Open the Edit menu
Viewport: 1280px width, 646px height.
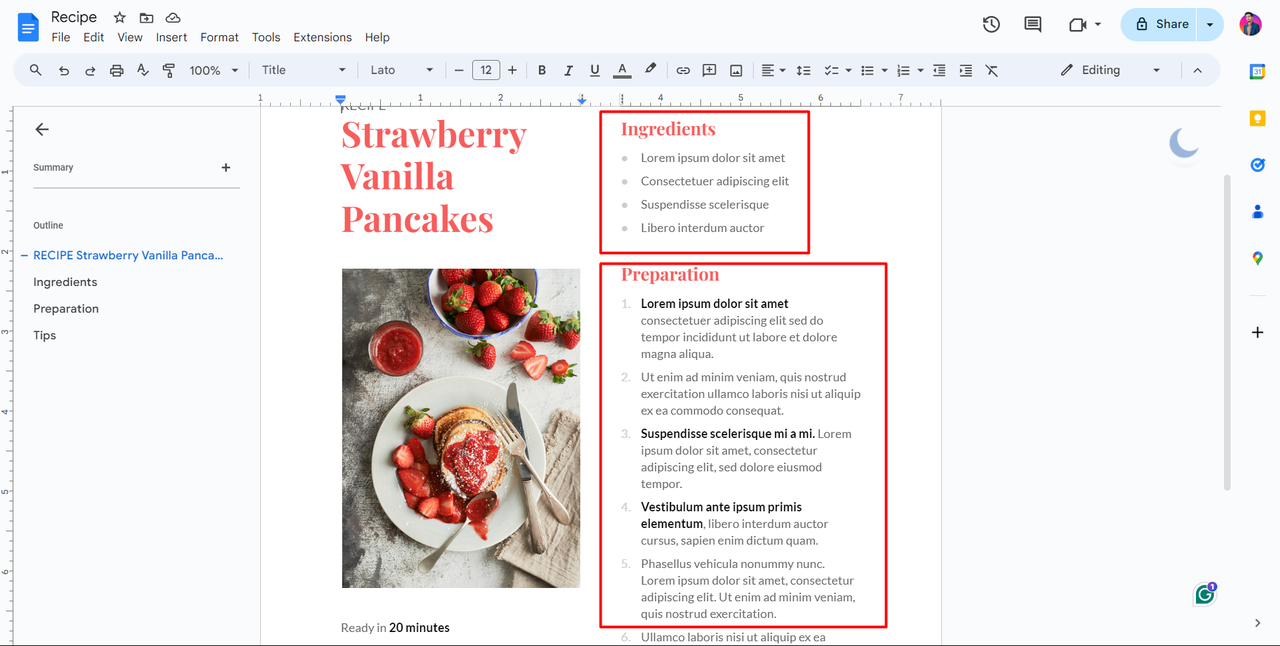click(94, 37)
